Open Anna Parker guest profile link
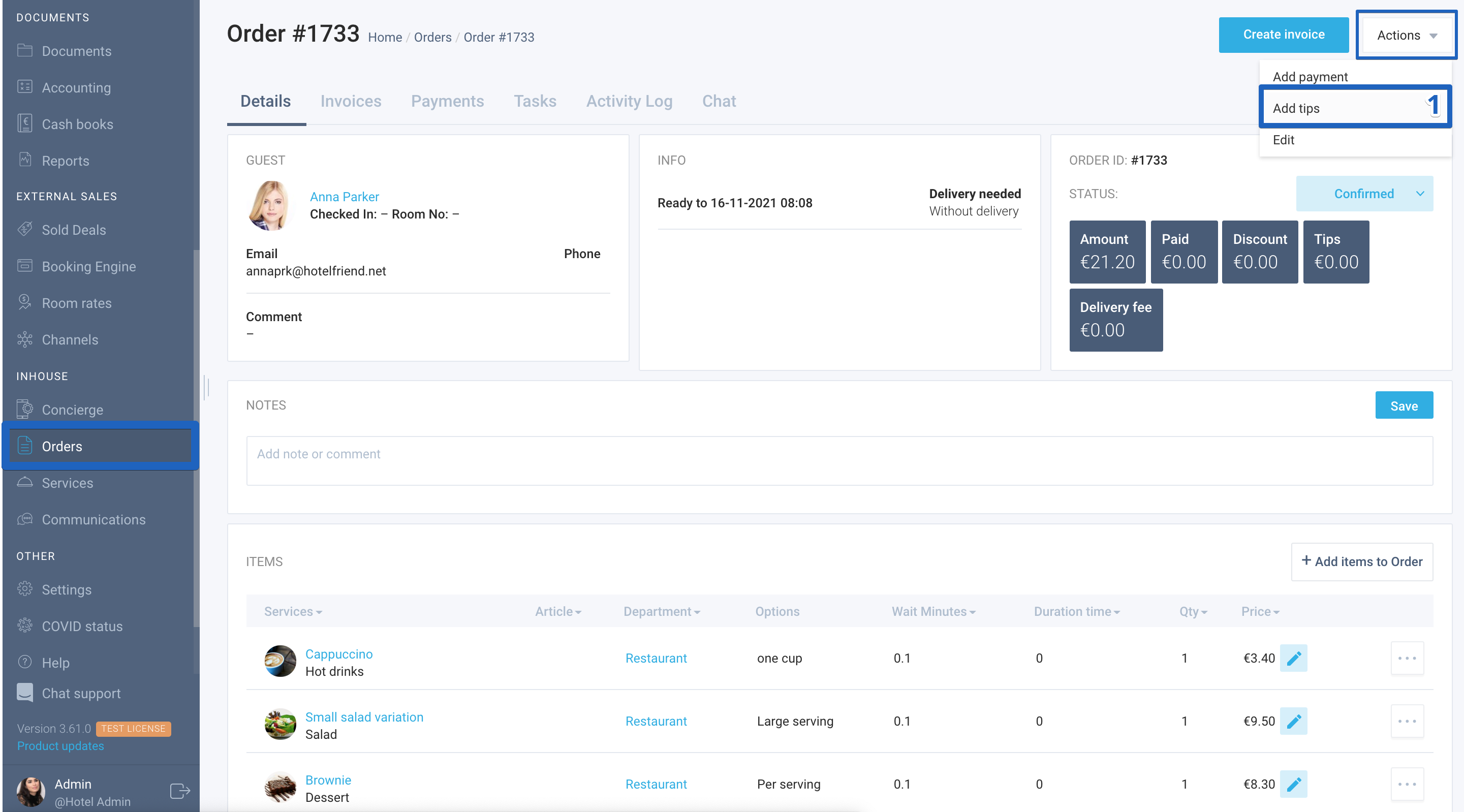Image resolution: width=1464 pixels, height=812 pixels. (344, 197)
